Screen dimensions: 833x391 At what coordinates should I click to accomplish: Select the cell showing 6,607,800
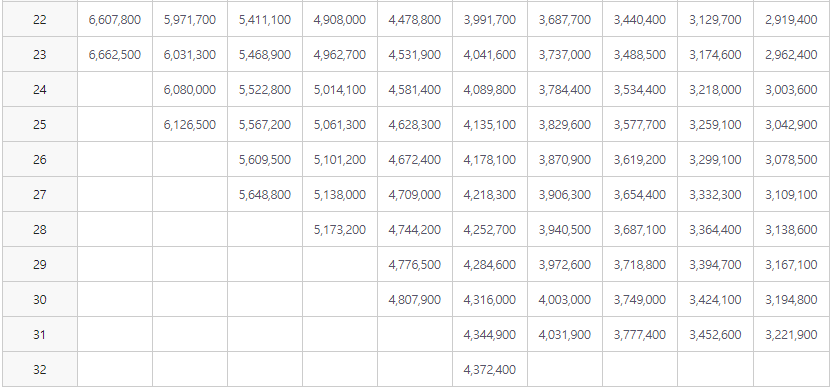(x=115, y=20)
